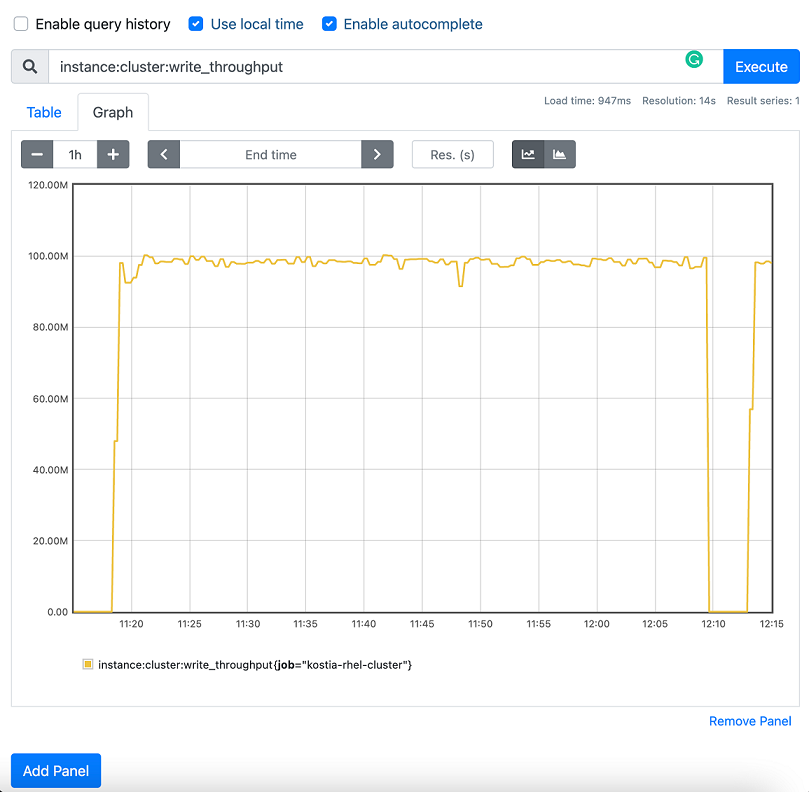Switch to stacked area chart display
809x792 pixels.
[560, 154]
